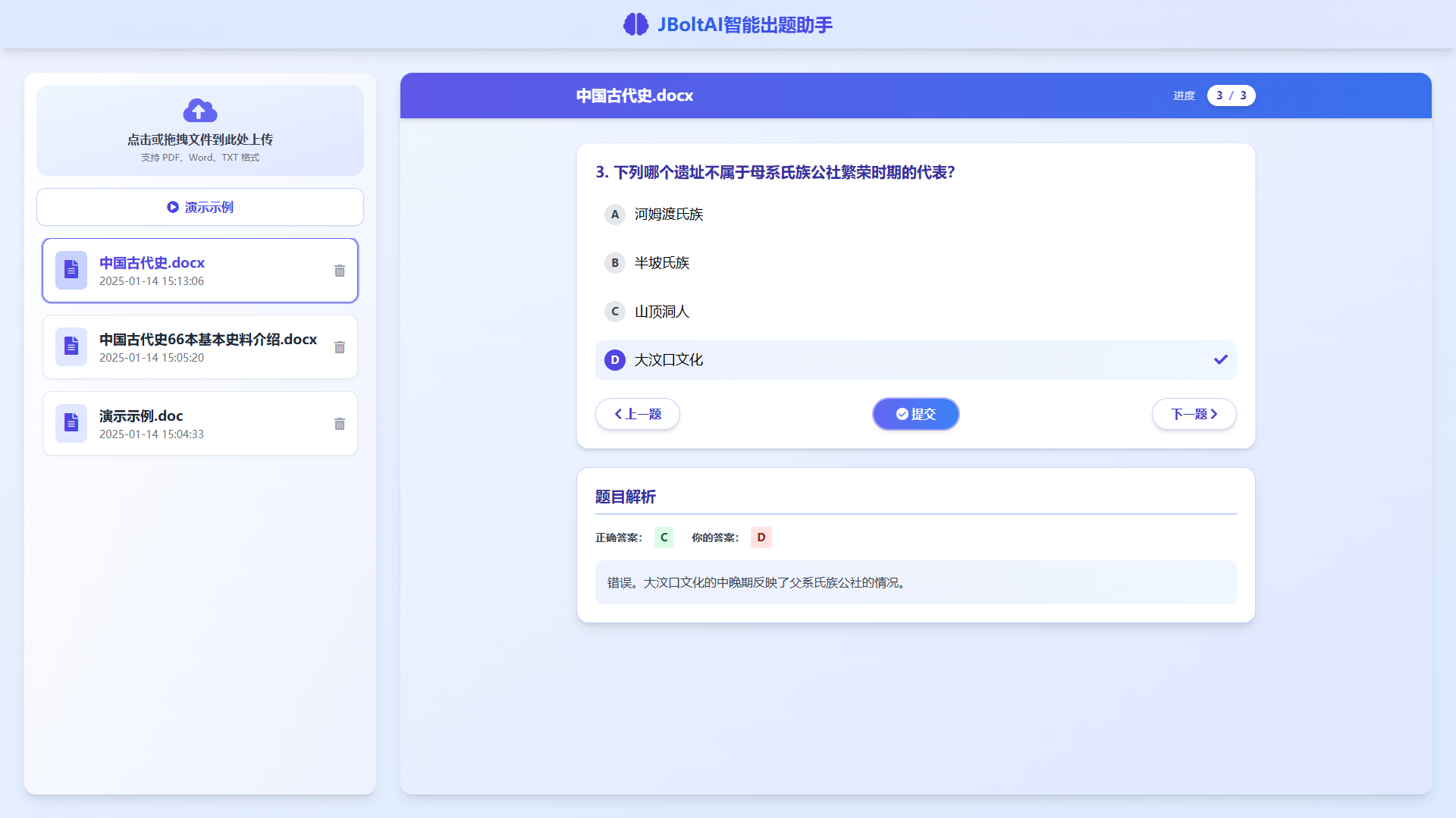Select answer B 半坡氏族
Screen dimensions: 1456x818
pos(915,263)
